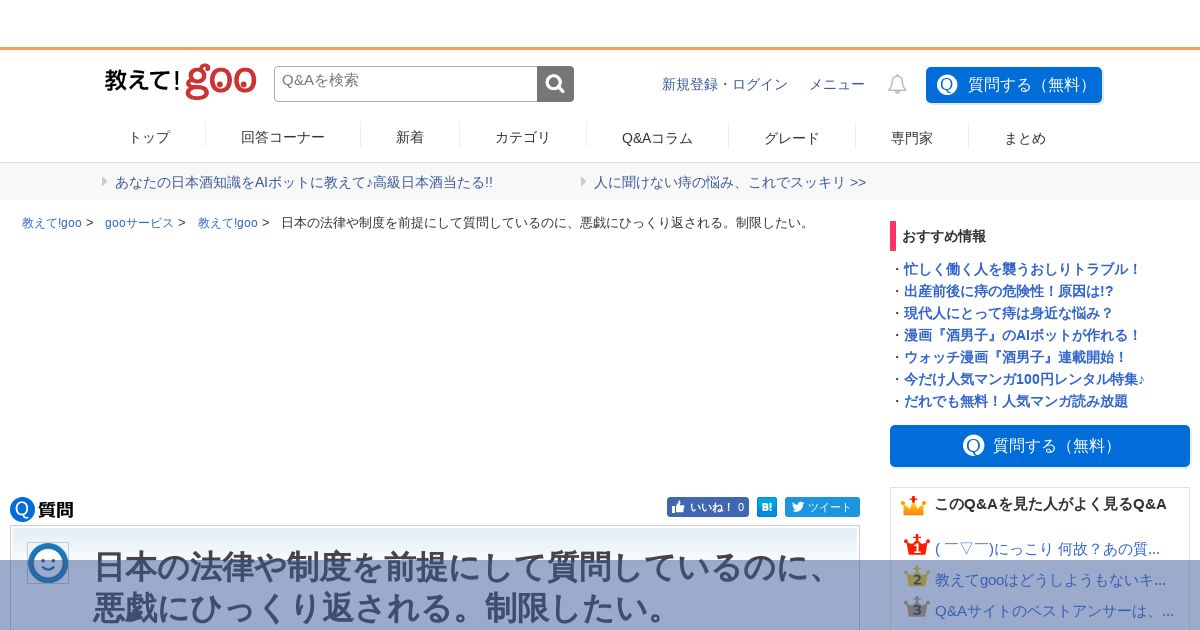Screen dimensions: 1200x630
Task: Open だれでも無料!人気マンガ読み放題 link
Action: 1016,401
